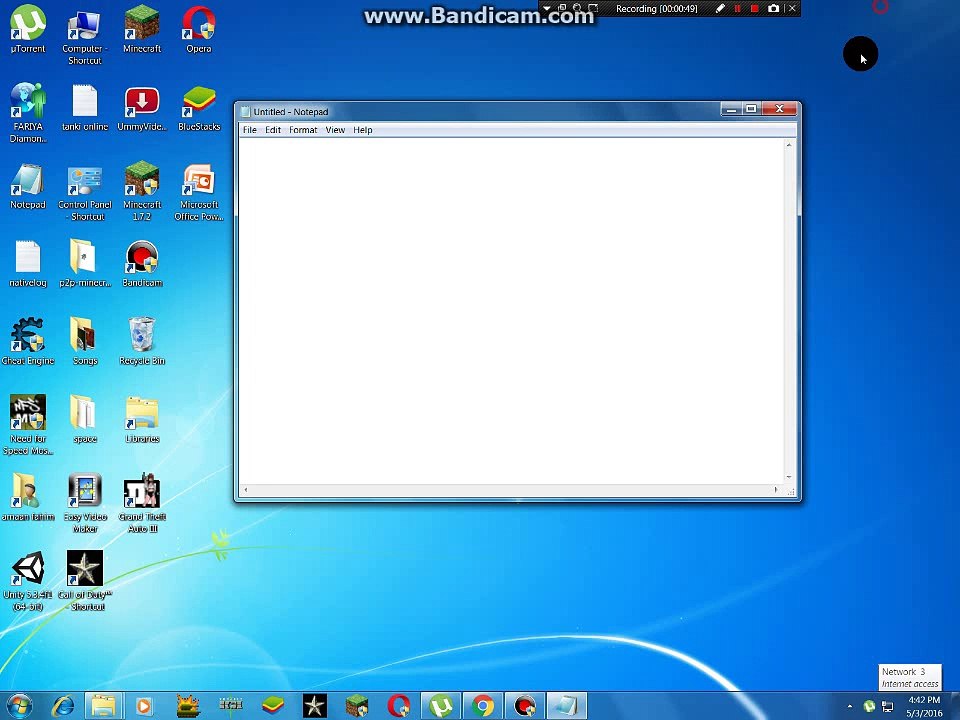Select the Easy Video Maker icon

pos(84,503)
